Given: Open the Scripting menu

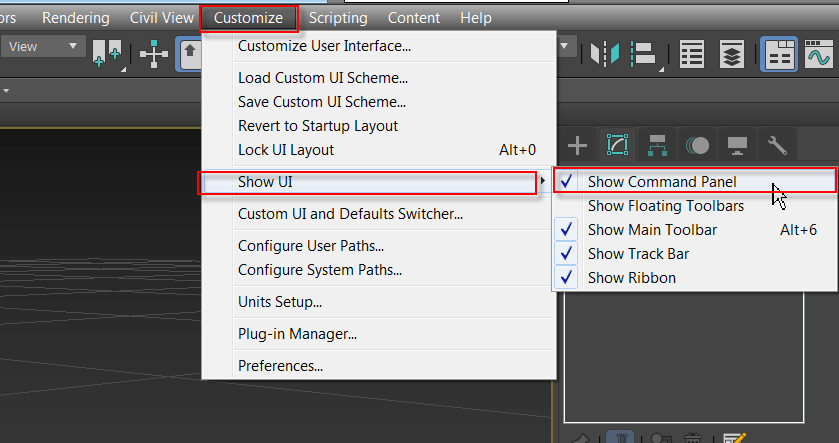Looking at the screenshot, I should point(338,18).
